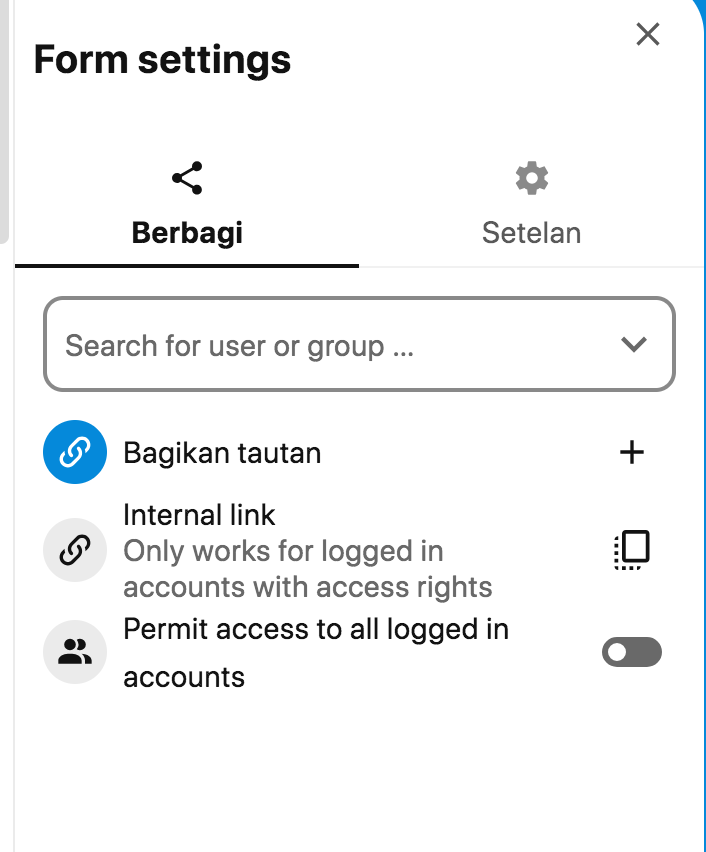
Task: Add a share link with the plus icon
Action: tap(632, 452)
